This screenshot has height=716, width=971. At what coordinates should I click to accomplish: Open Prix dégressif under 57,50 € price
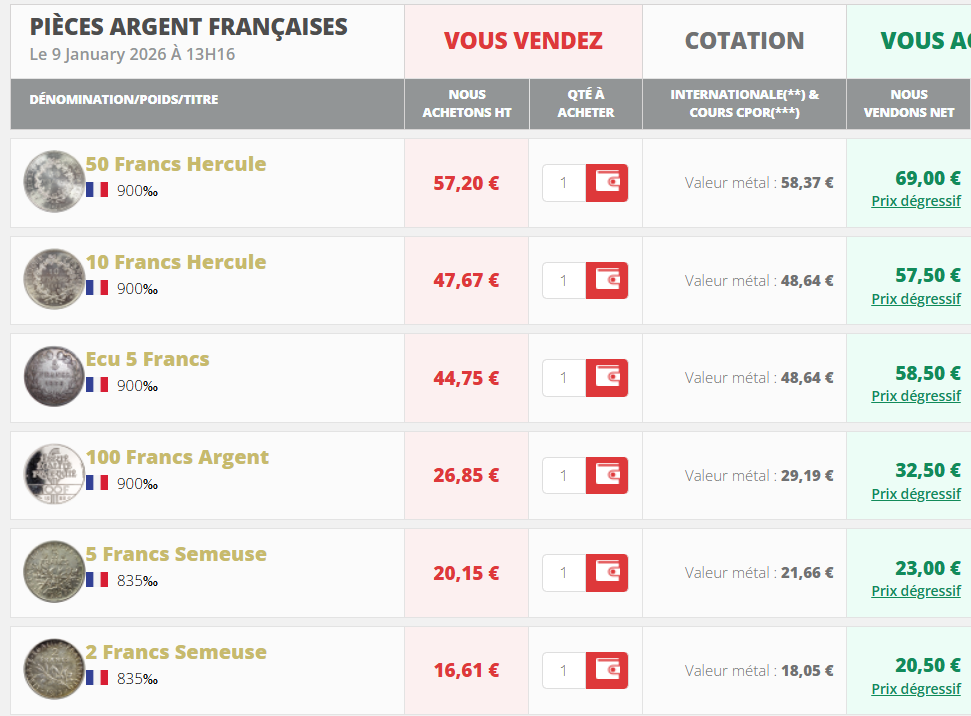coord(916,299)
